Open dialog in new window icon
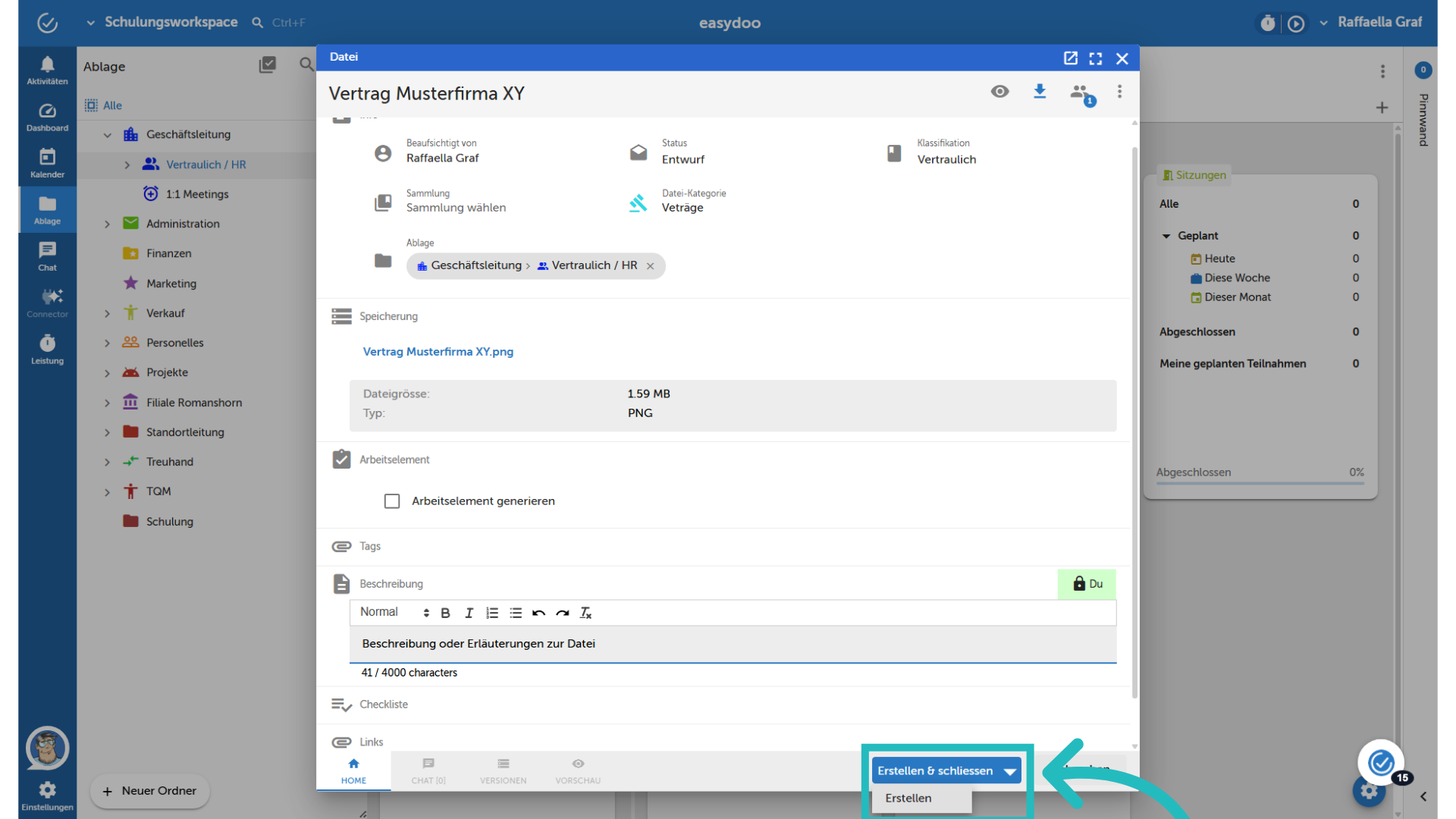Image resolution: width=1456 pixels, height=819 pixels. pyautogui.click(x=1070, y=58)
